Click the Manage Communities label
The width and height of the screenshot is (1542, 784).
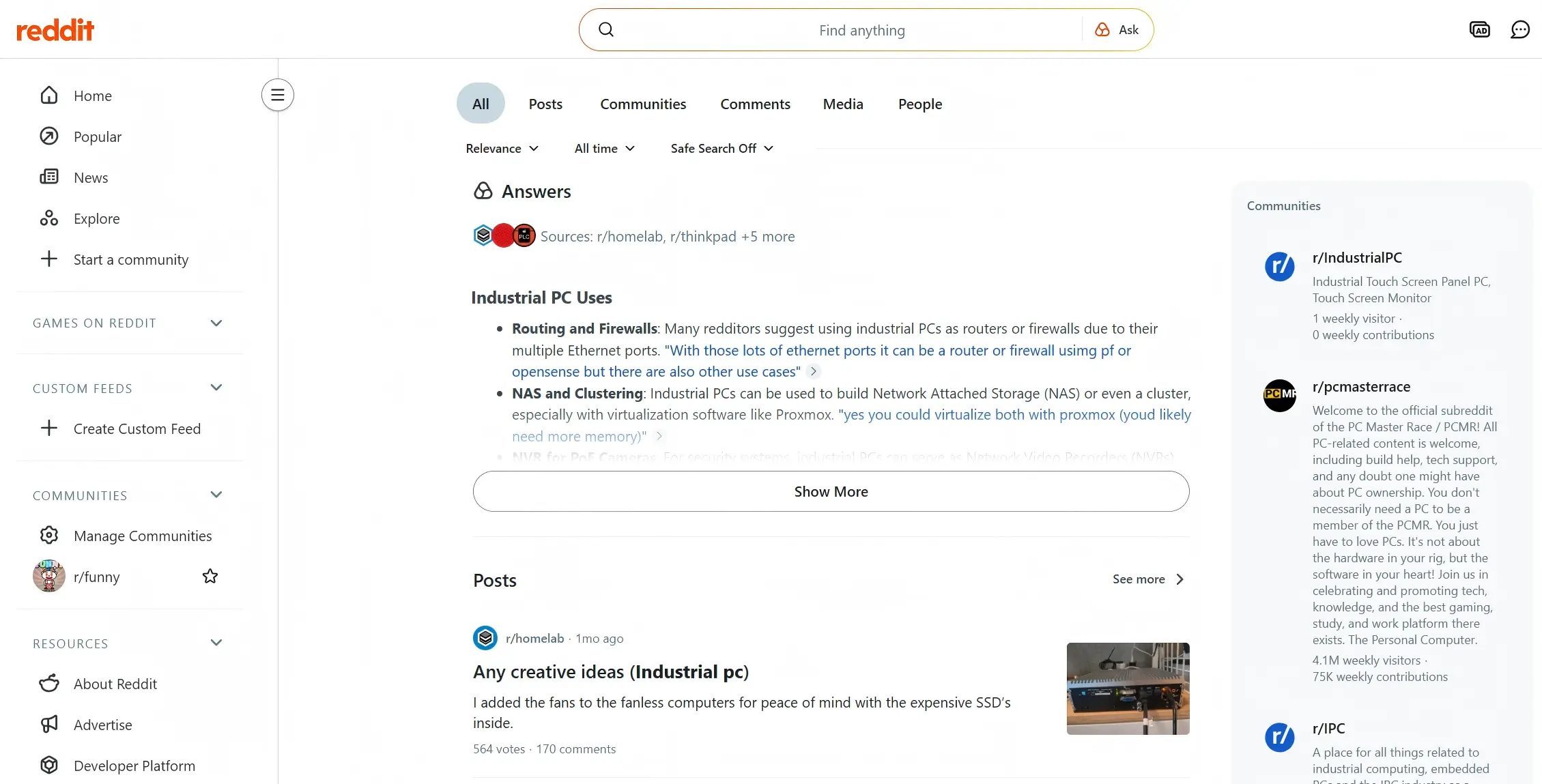tap(143, 536)
